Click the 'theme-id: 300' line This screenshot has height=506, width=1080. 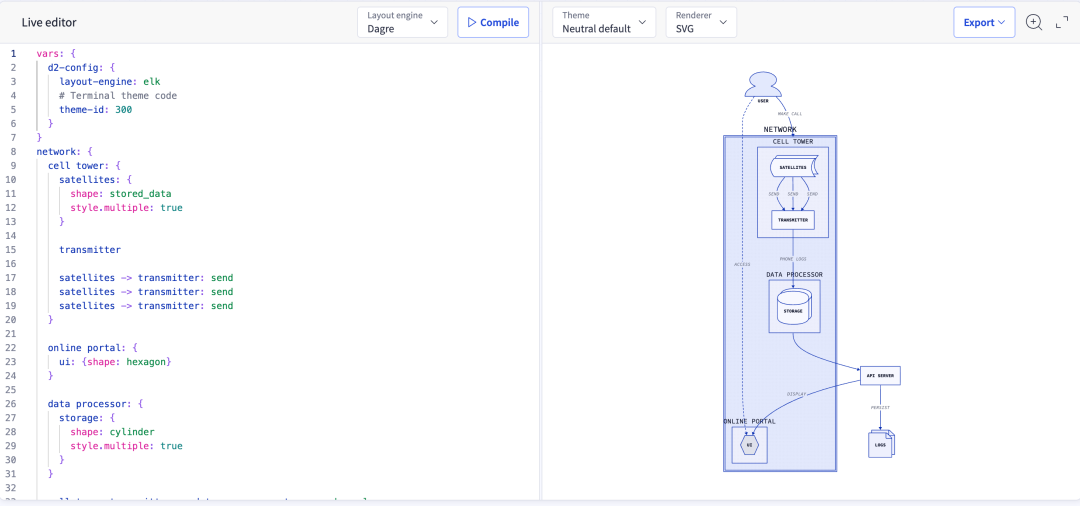tap(96, 109)
